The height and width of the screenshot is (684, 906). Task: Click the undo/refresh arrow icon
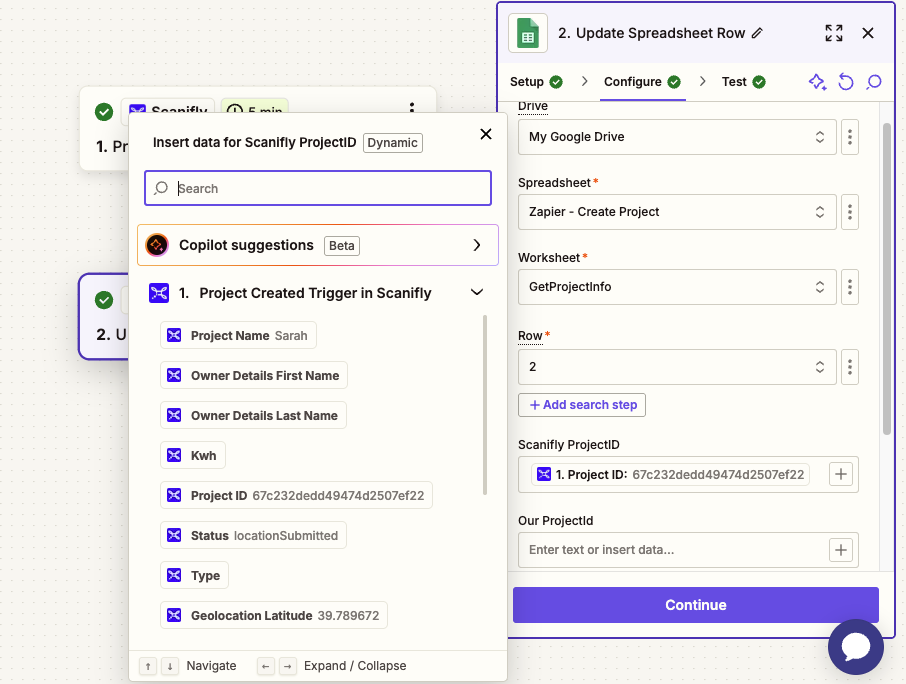(846, 82)
